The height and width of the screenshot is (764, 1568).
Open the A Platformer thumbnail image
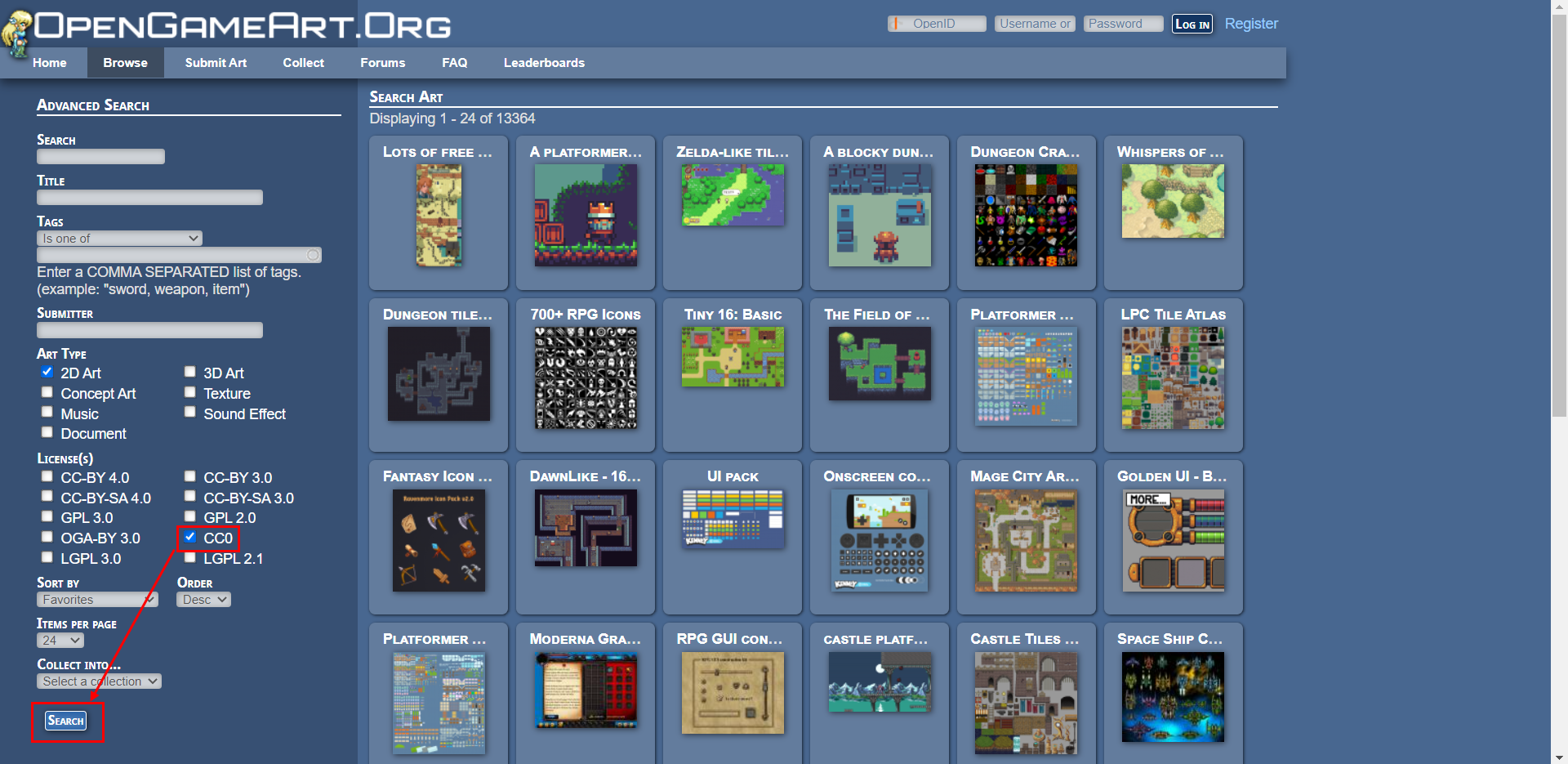(586, 215)
